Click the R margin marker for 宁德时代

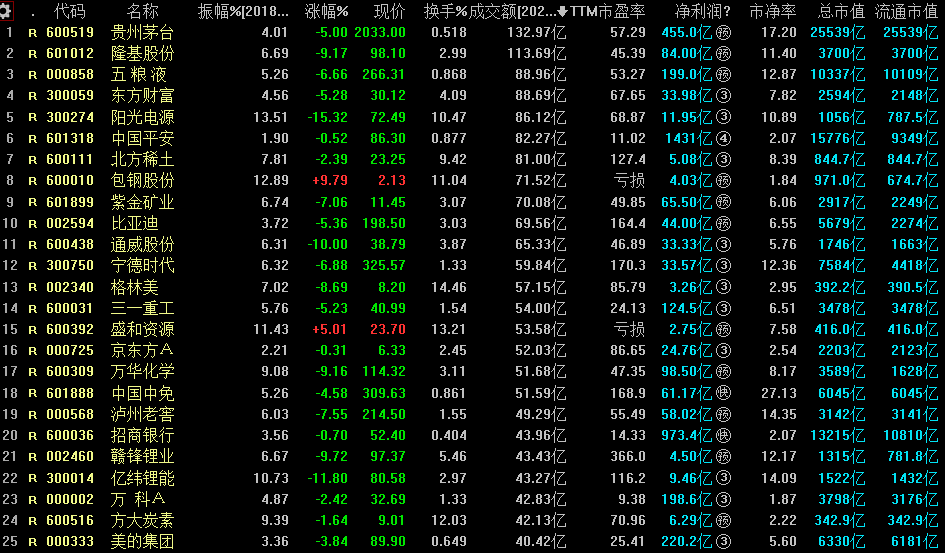33,266
